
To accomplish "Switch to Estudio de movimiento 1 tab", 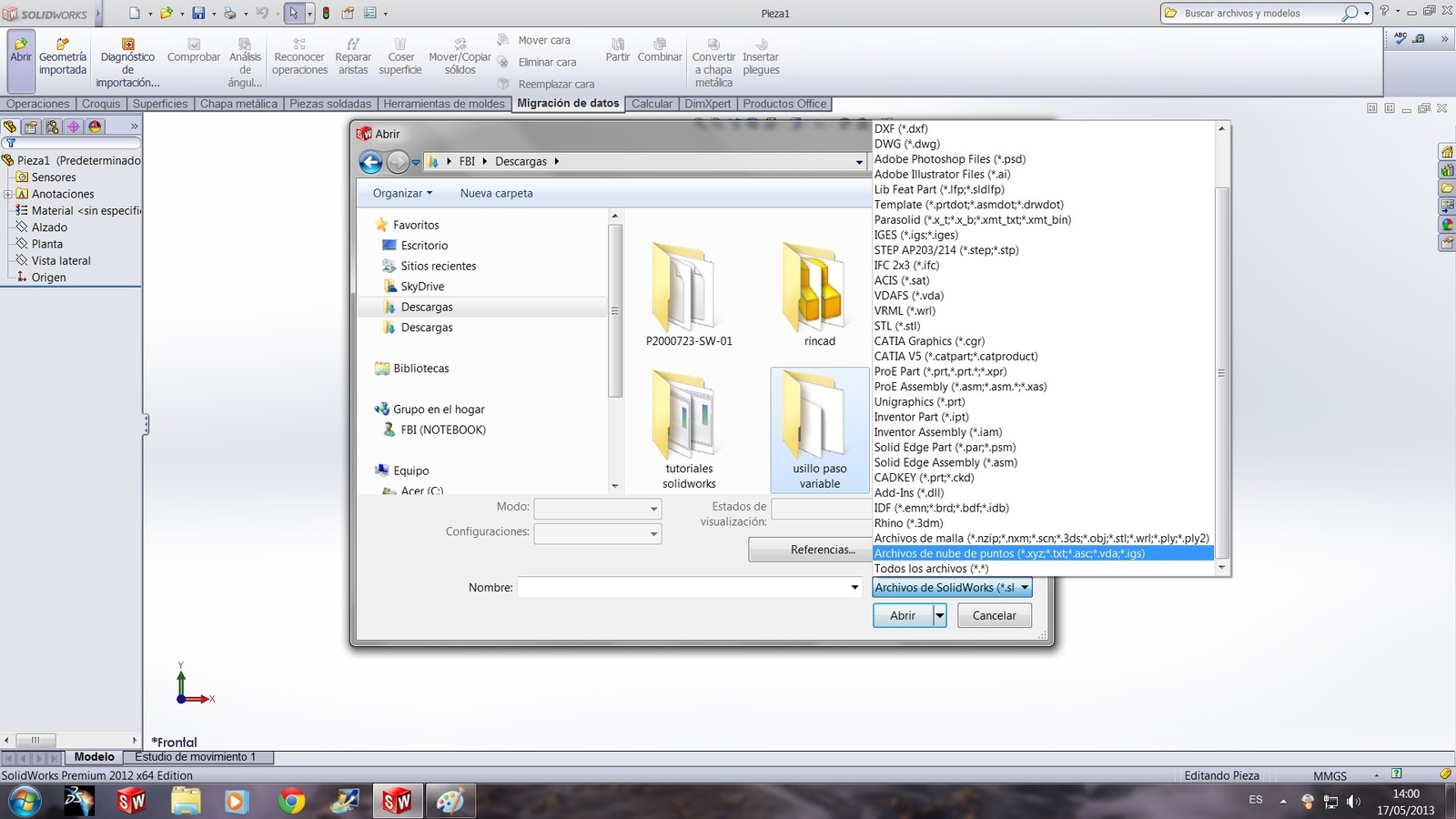I will (x=196, y=757).
